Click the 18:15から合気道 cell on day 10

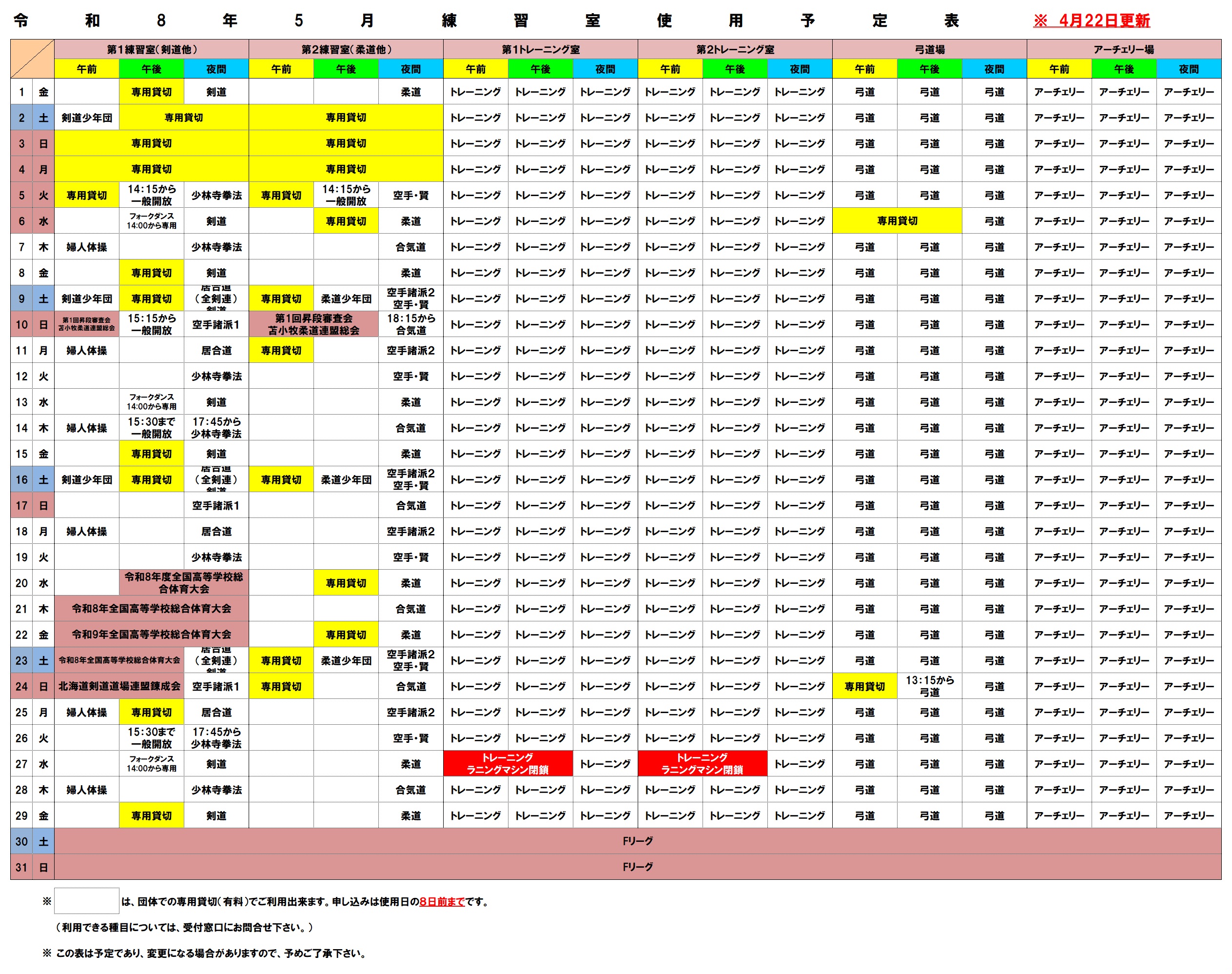point(411,324)
